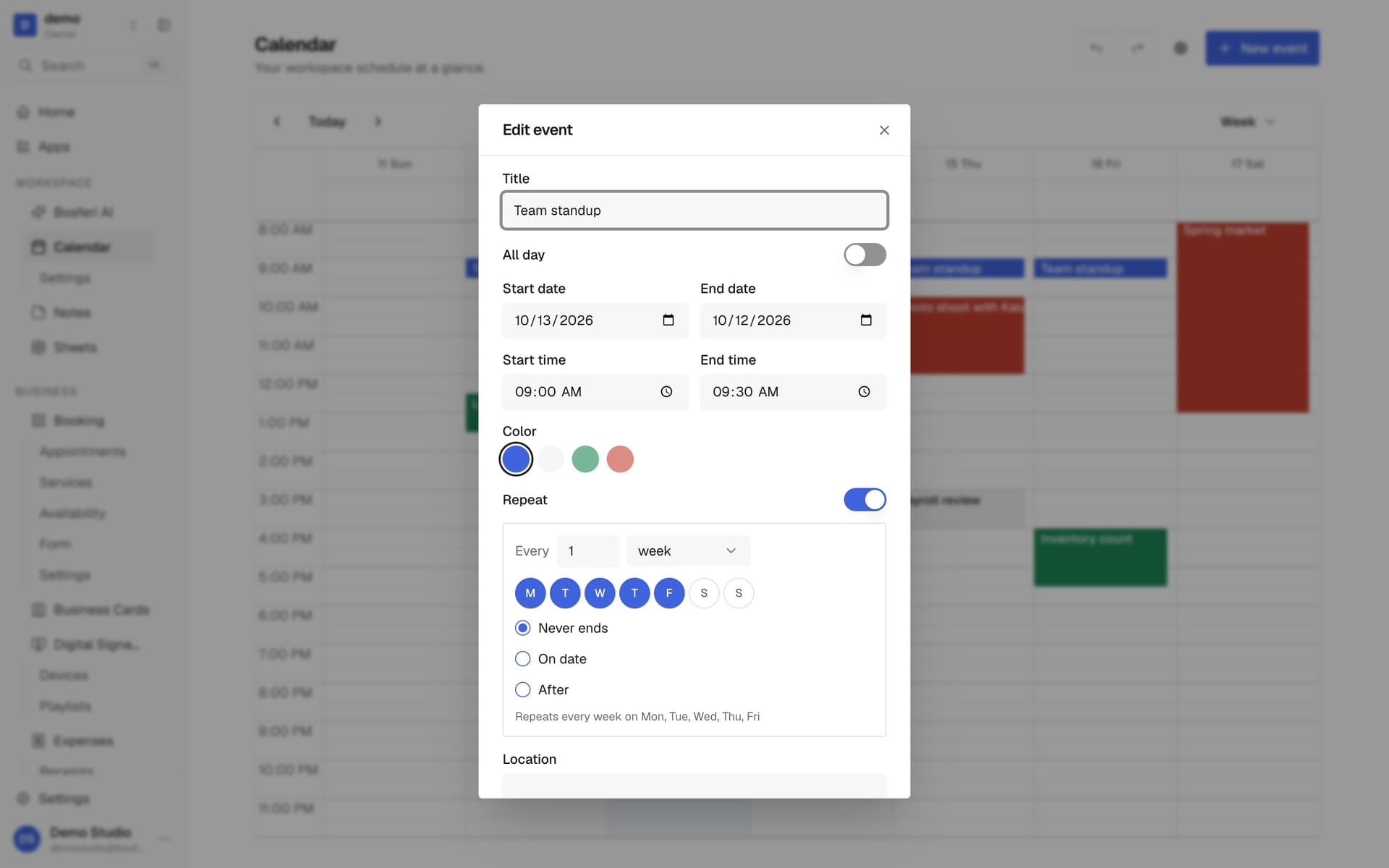Turn off the Repeat switch
Screen dimensions: 1389x868
click(865, 500)
